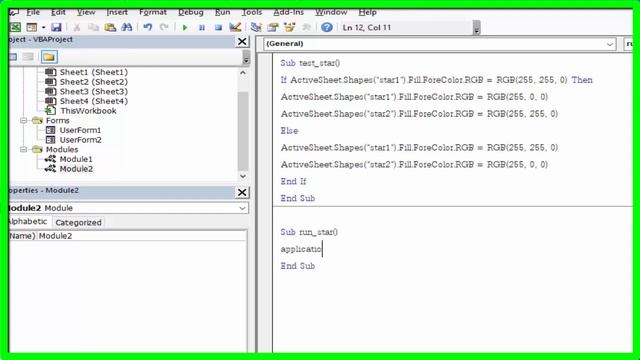Click project tree scrollbar up arrow
The height and width of the screenshot is (360, 640).
coord(243,73)
